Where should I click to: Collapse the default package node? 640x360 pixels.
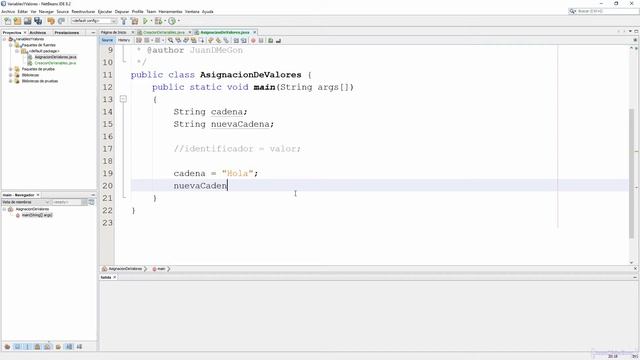(17, 51)
